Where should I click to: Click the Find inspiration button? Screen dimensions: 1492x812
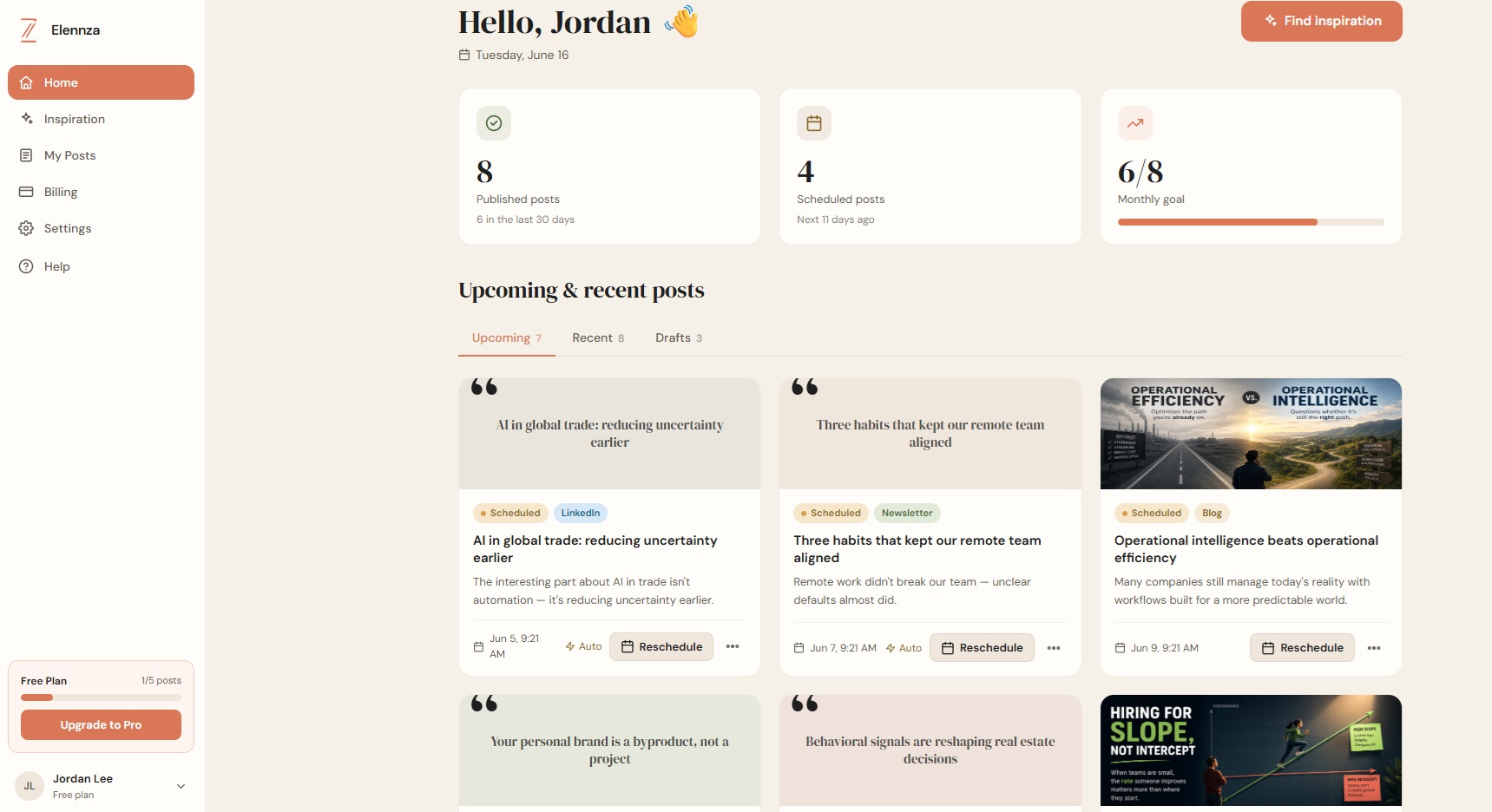(x=1321, y=21)
